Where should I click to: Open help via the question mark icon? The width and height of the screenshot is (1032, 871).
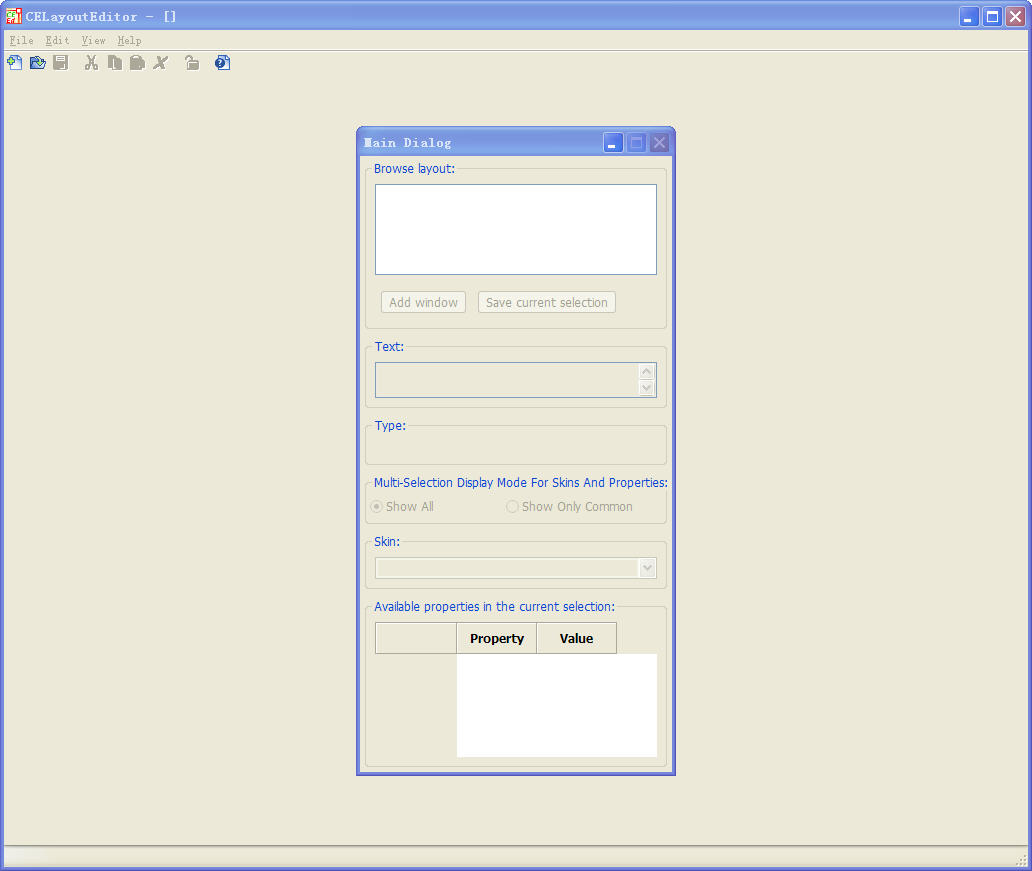point(222,63)
